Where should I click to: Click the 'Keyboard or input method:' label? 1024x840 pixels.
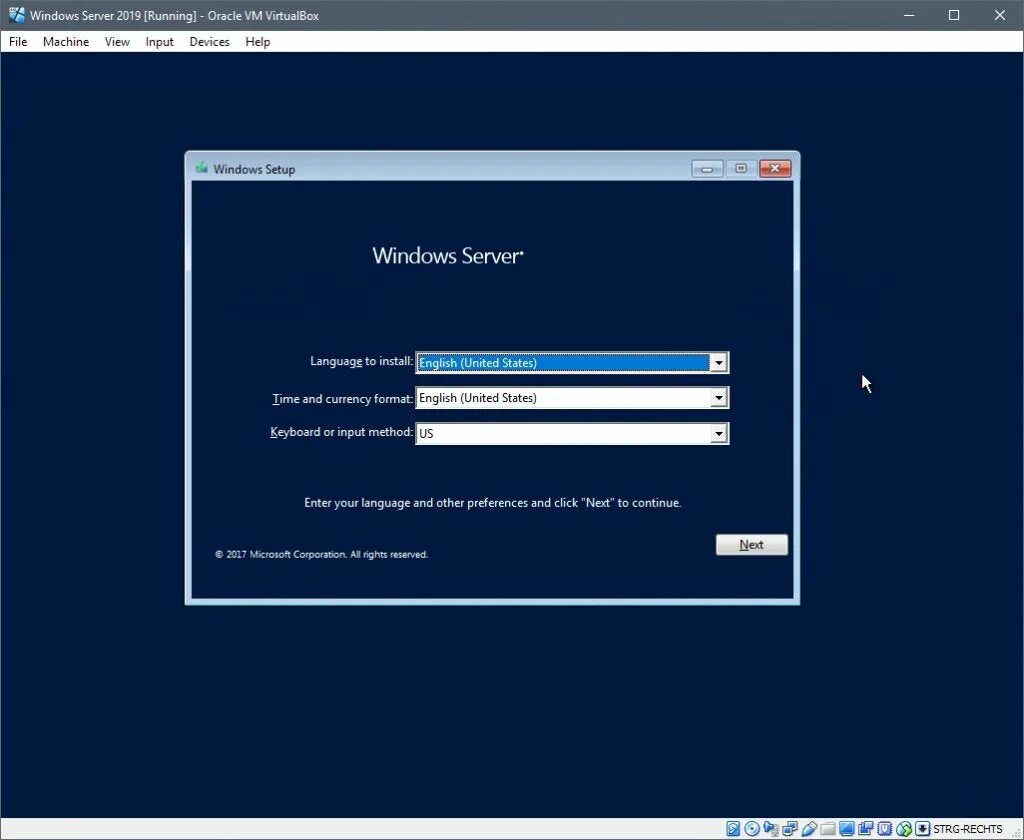pyautogui.click(x=342, y=432)
